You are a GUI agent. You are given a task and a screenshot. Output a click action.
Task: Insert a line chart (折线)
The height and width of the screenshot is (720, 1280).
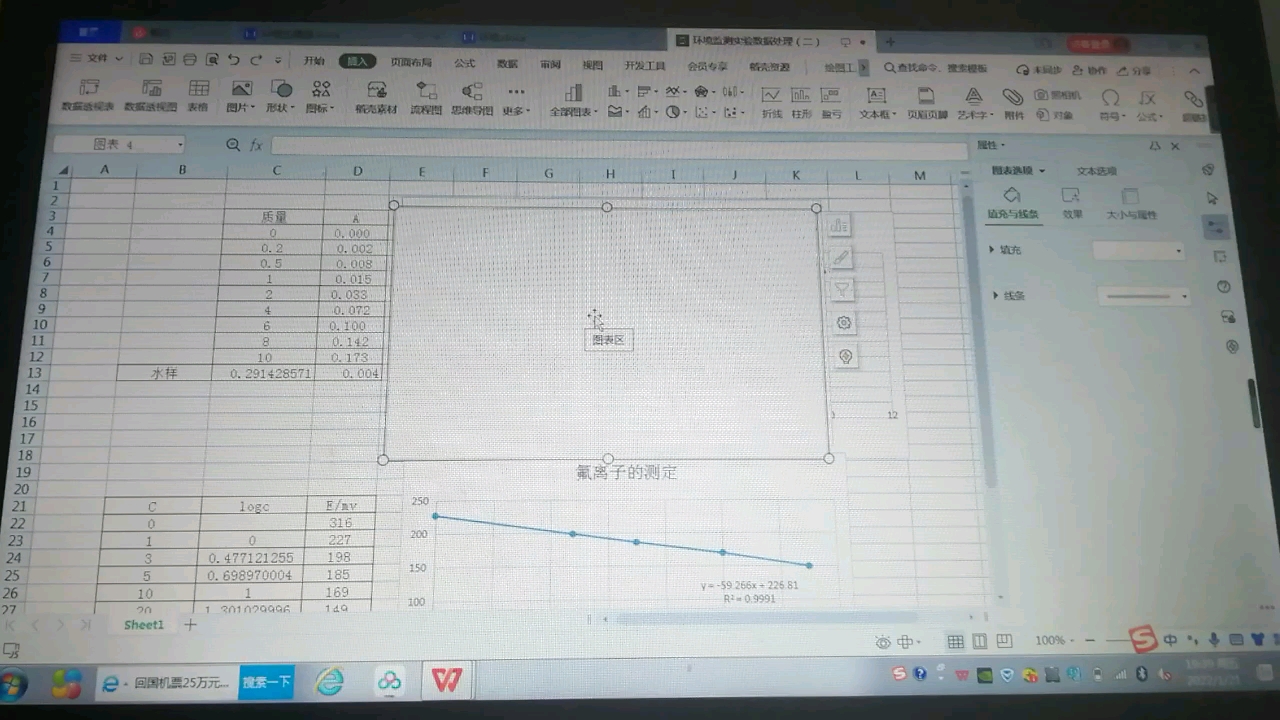(773, 99)
